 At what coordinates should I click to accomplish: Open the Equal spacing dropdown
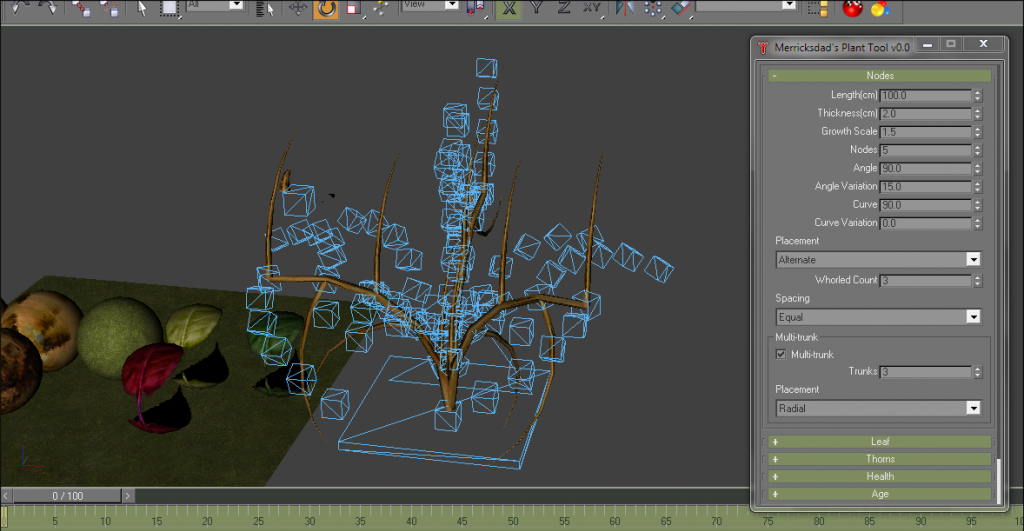tap(878, 317)
